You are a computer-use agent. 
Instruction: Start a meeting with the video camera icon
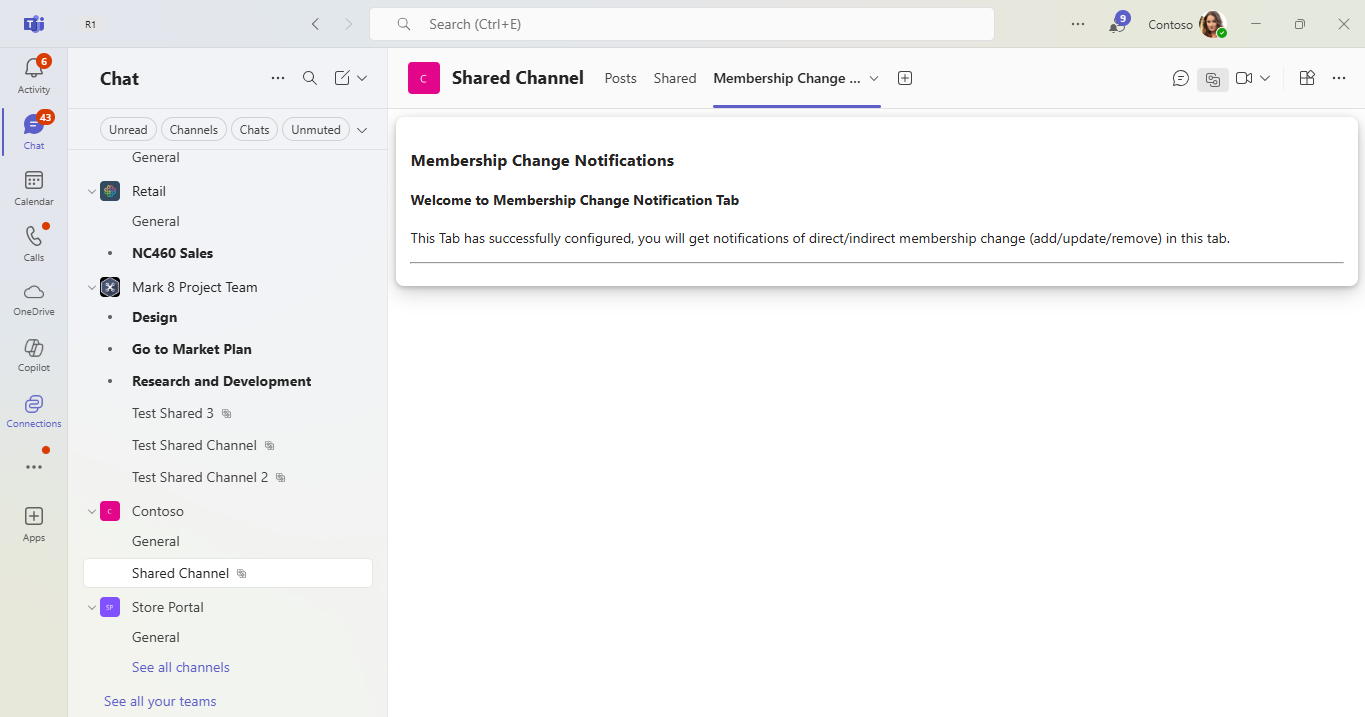click(x=1244, y=78)
